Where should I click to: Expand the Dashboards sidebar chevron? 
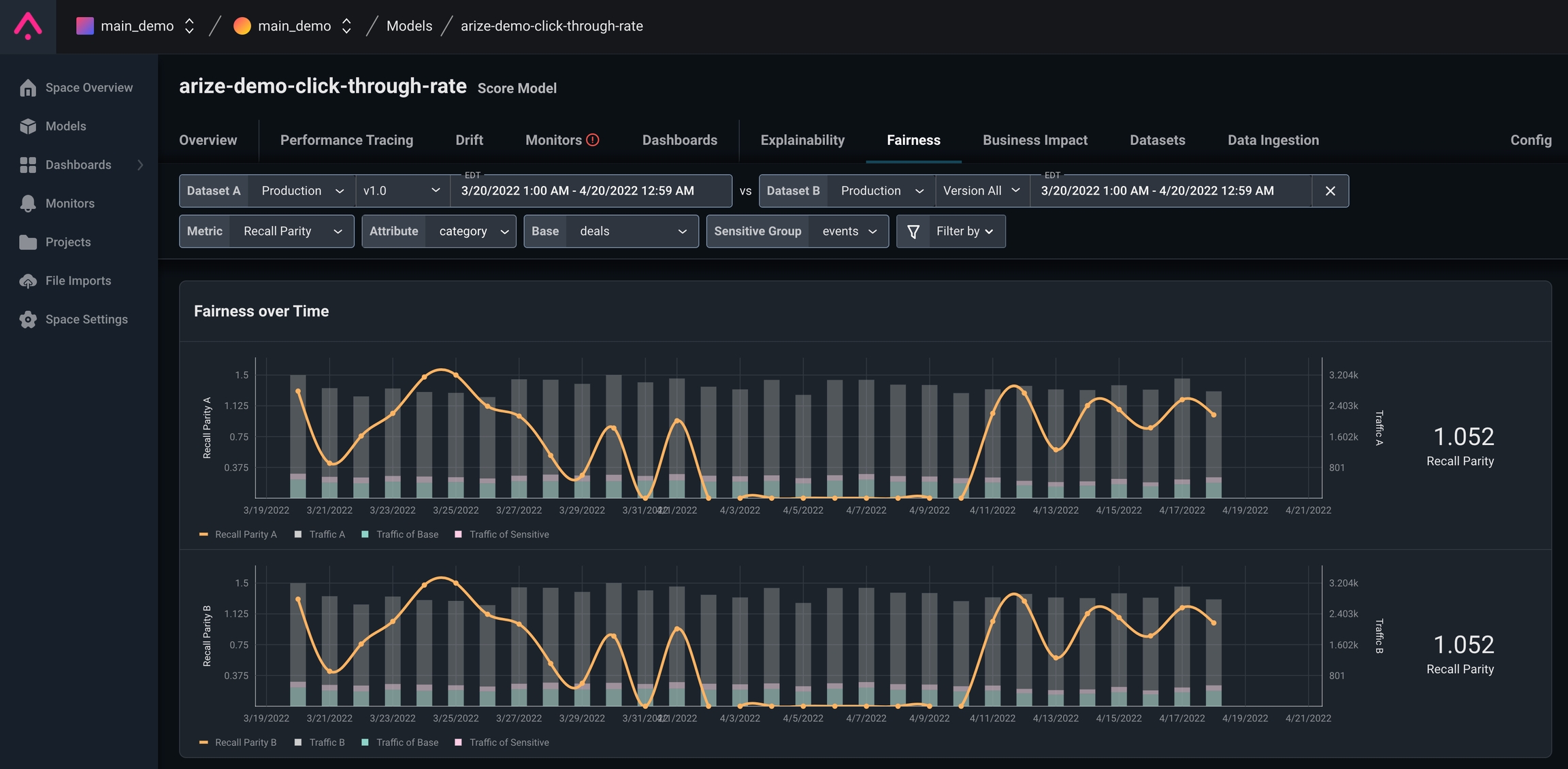pyautogui.click(x=140, y=165)
